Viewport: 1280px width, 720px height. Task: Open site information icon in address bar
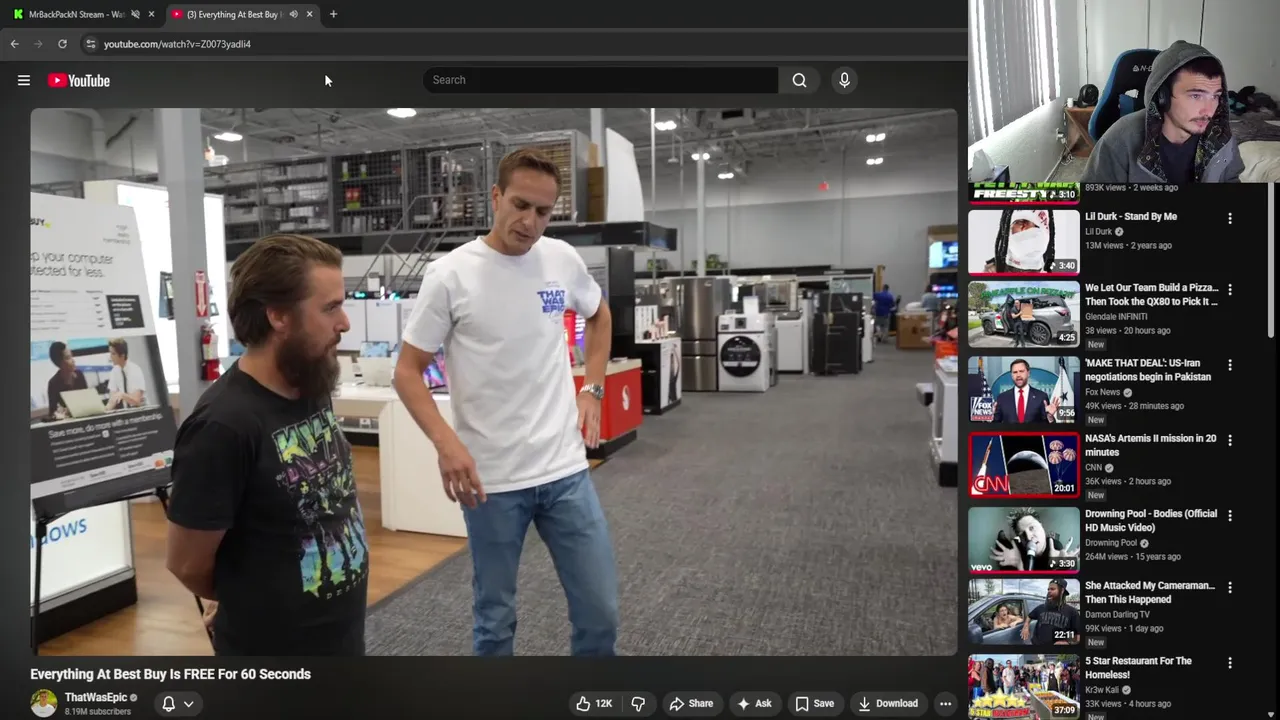[90, 44]
